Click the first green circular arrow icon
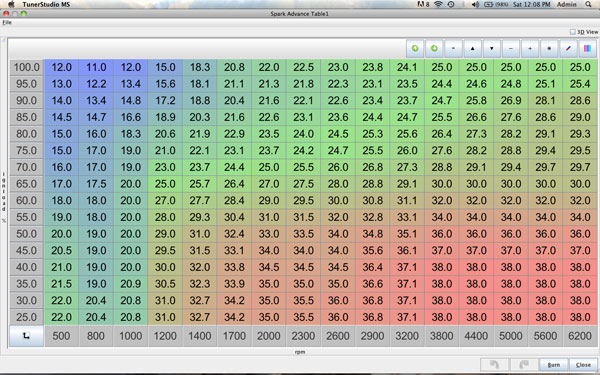Image resolution: width=600 pixels, height=375 pixels. coord(415,49)
